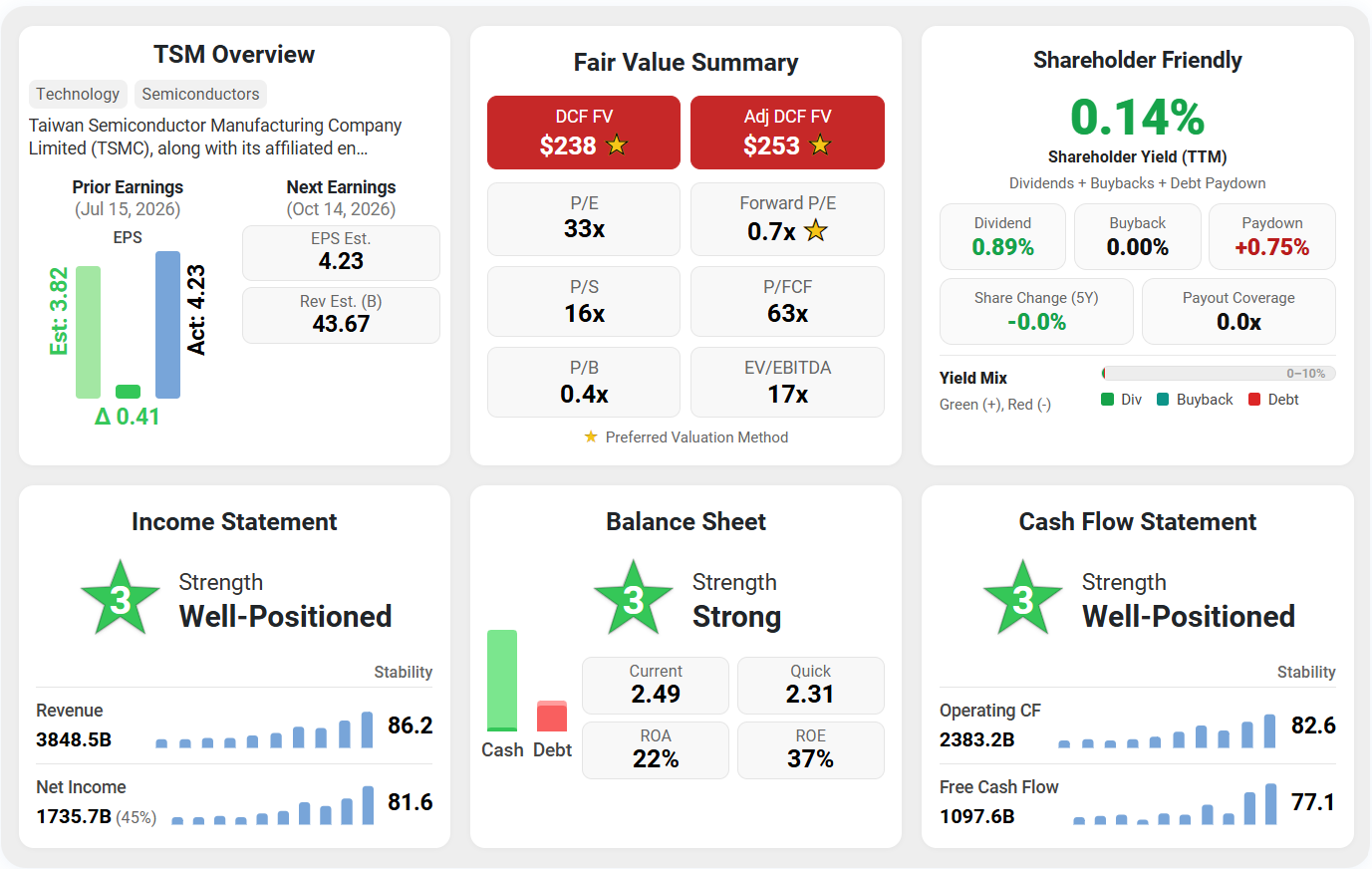Screen dimensions: 1372x869
Task: Click the Operating CF 2383.2B value
Action: [x=977, y=739]
